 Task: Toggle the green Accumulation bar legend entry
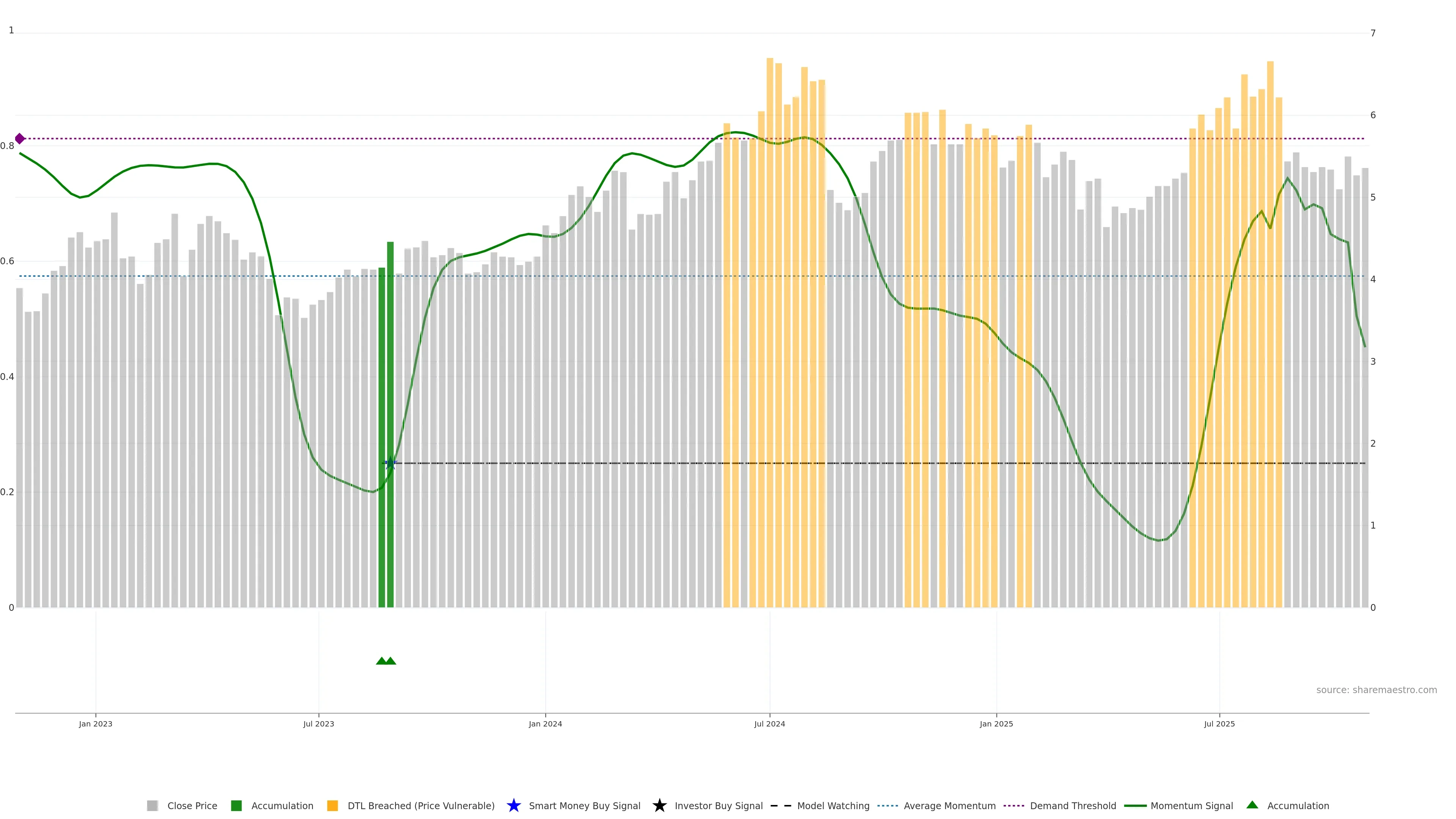[x=236, y=805]
